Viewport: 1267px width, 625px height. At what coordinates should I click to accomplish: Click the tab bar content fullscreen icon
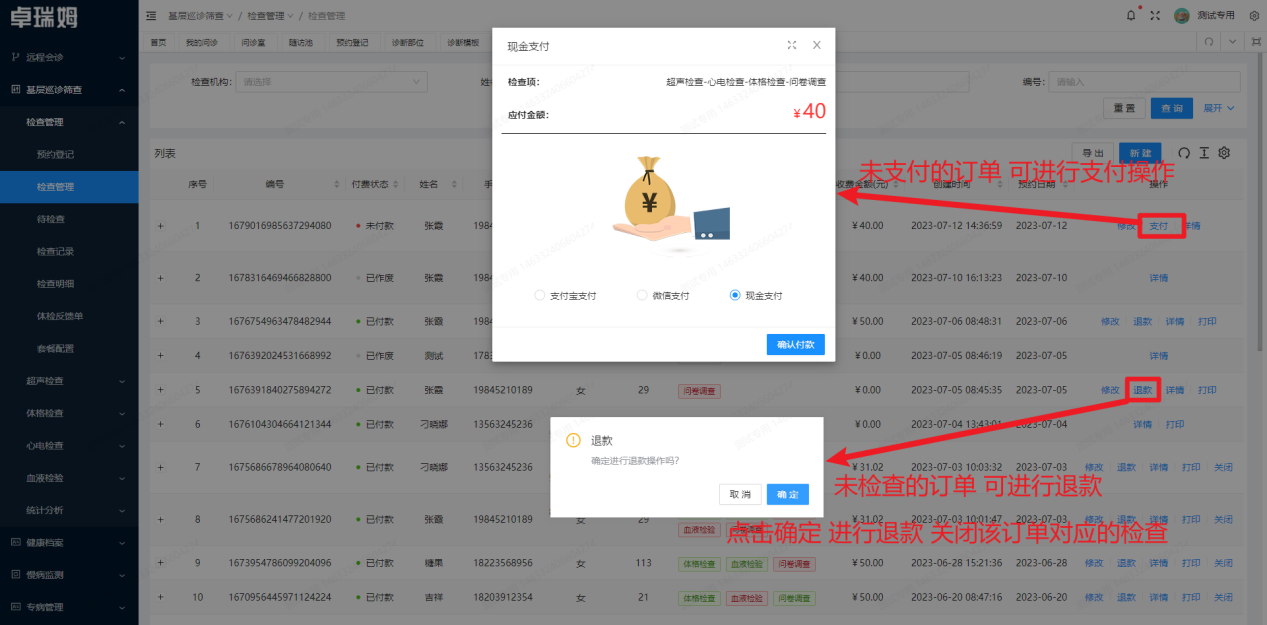pos(1255,42)
